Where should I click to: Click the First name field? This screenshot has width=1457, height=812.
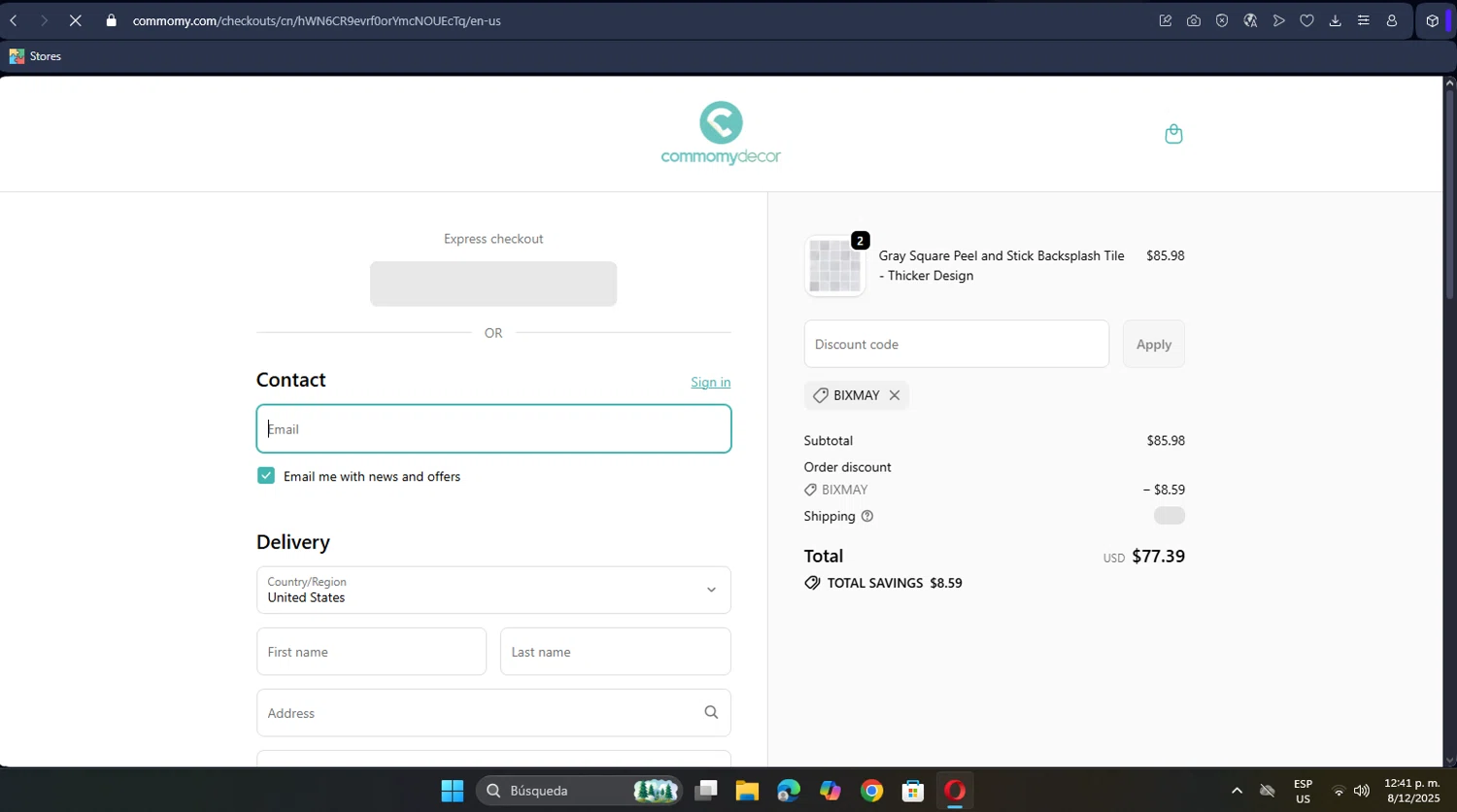371,652
